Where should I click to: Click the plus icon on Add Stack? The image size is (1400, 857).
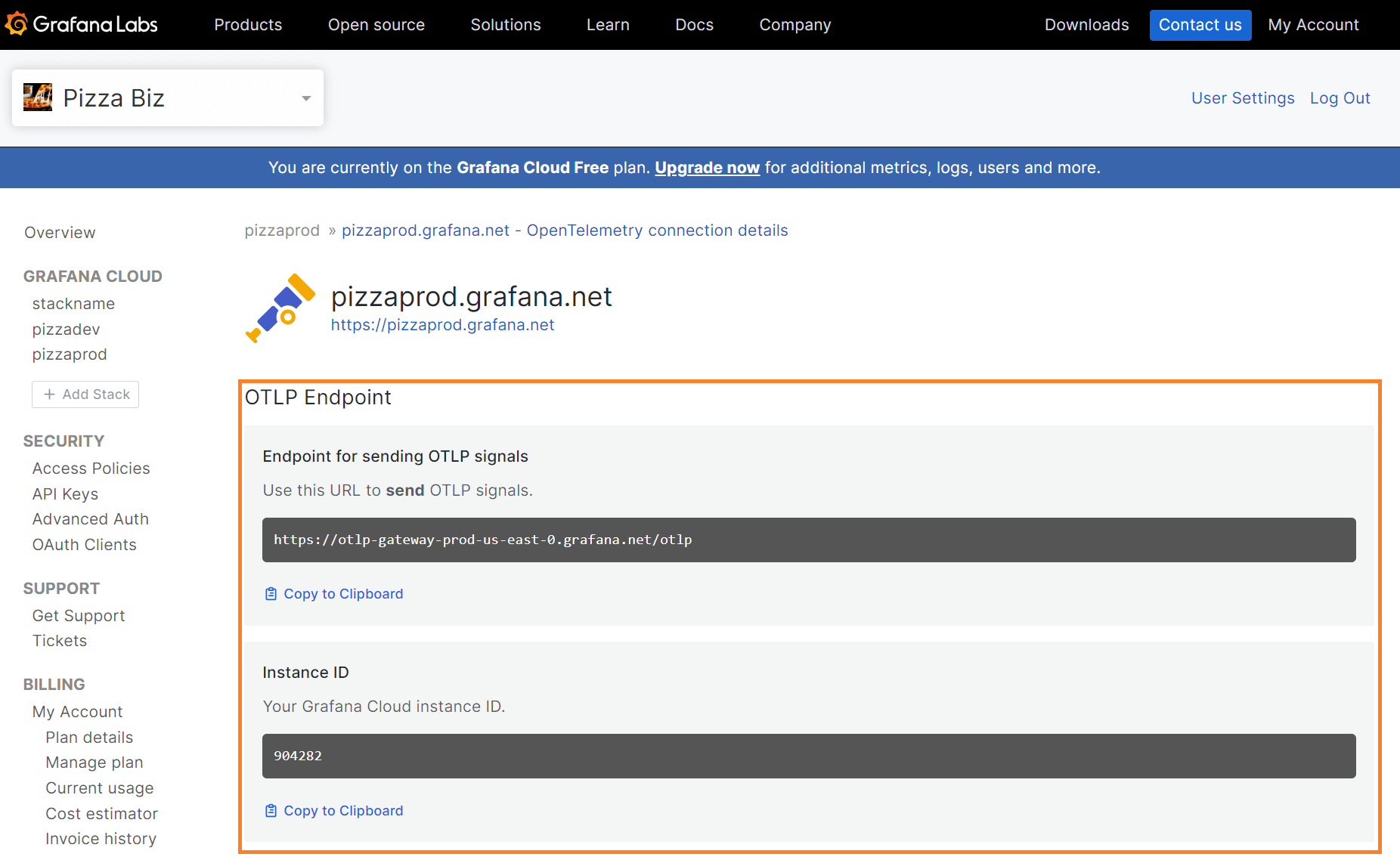[50, 394]
